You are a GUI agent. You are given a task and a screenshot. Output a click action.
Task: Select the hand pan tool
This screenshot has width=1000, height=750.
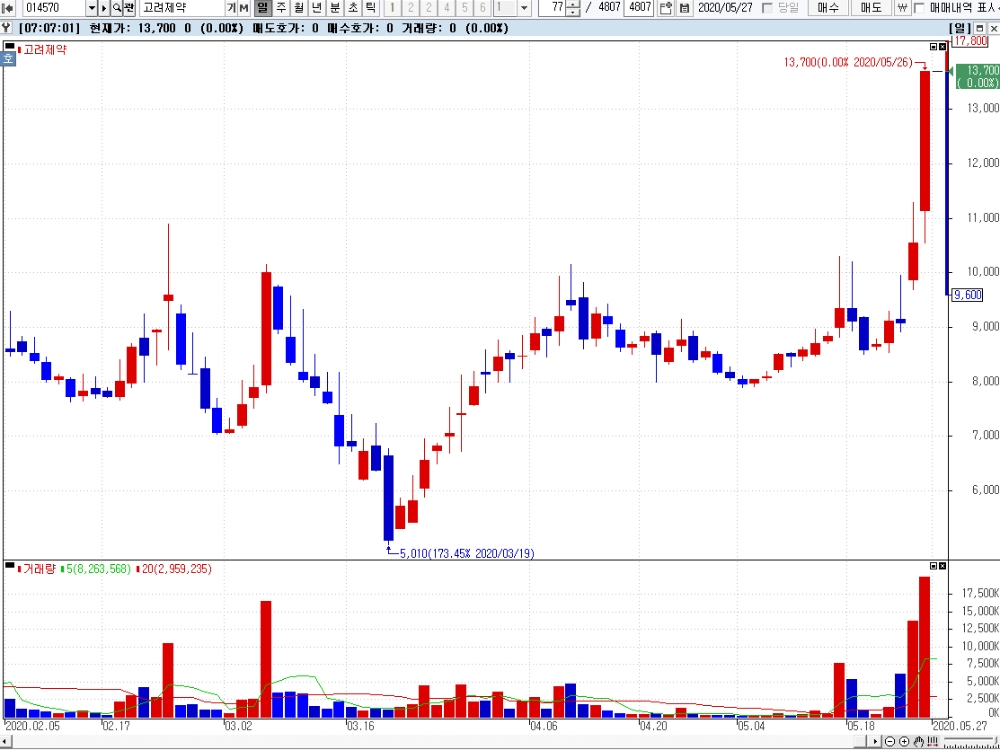tap(919, 741)
